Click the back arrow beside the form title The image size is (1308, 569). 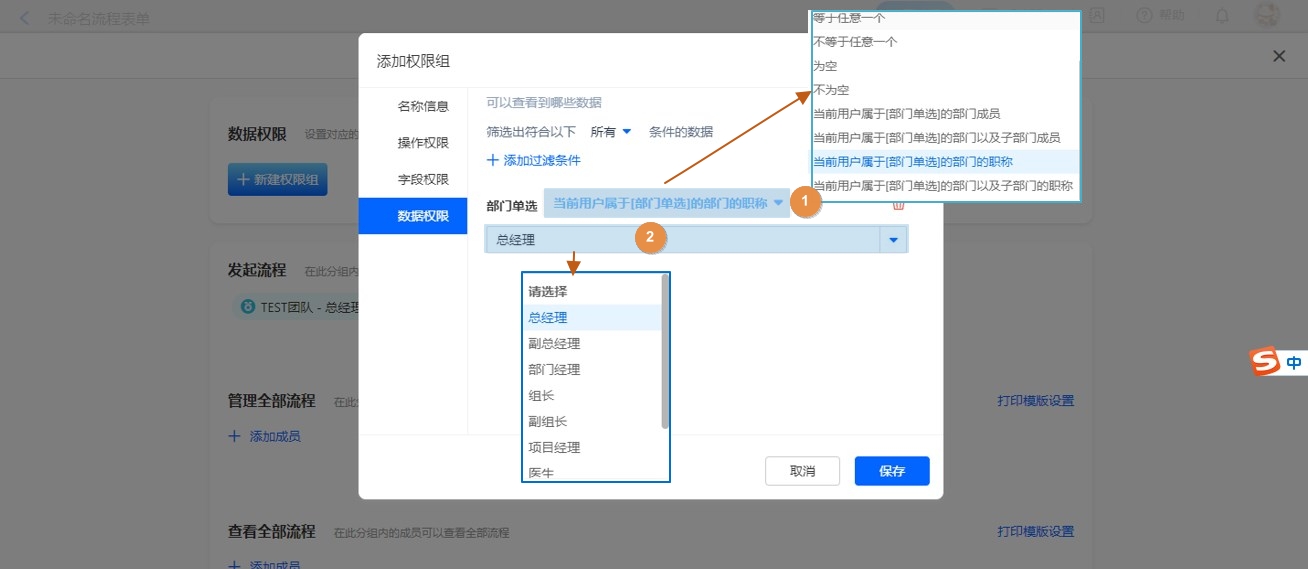(25, 18)
